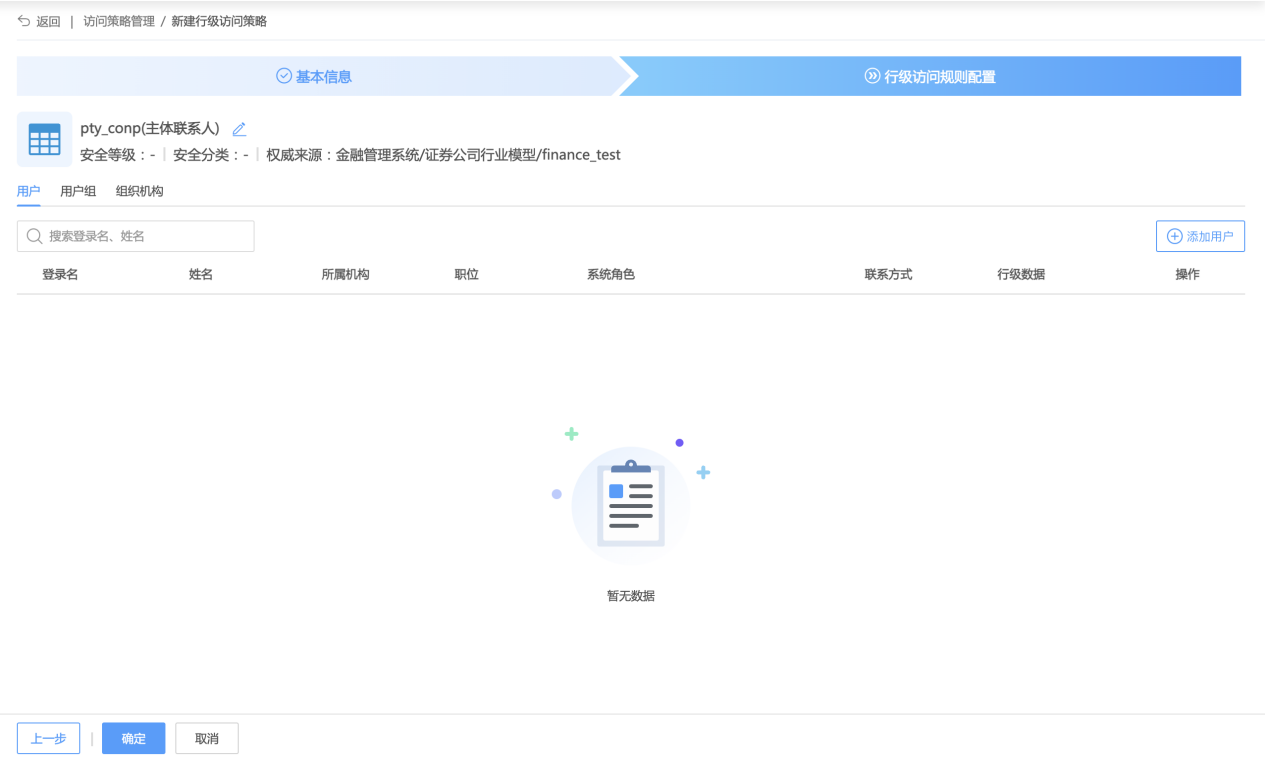Click the back arrow icon
The height and width of the screenshot is (763, 1265).
coord(24,21)
